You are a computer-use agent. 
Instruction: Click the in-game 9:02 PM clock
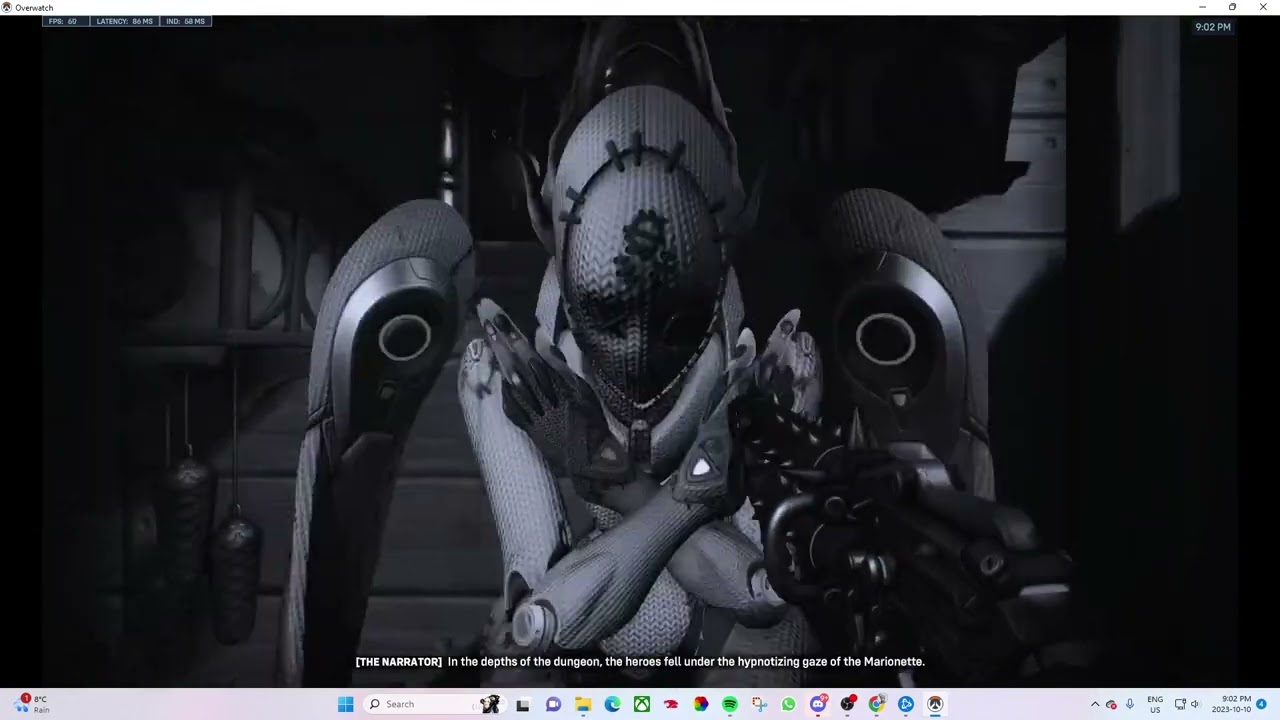click(1213, 27)
